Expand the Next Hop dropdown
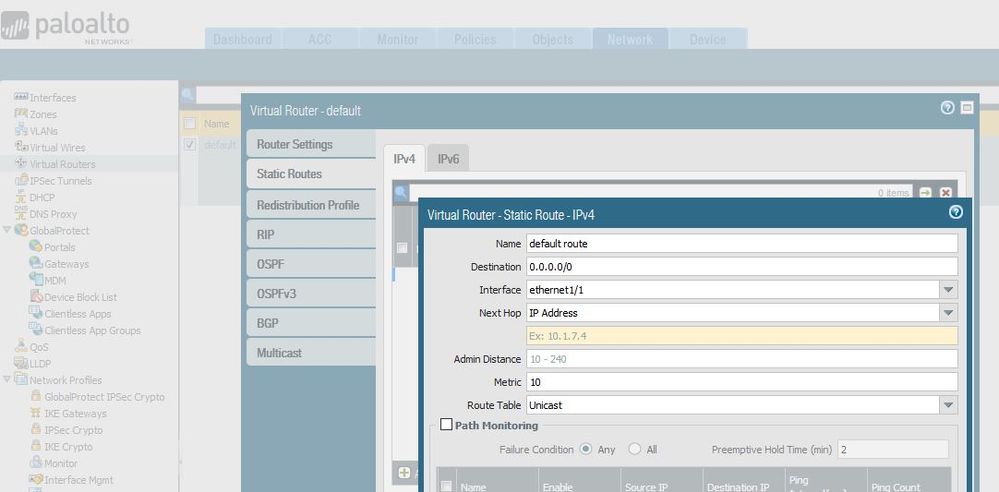This screenshot has height=492, width=999. (x=948, y=313)
